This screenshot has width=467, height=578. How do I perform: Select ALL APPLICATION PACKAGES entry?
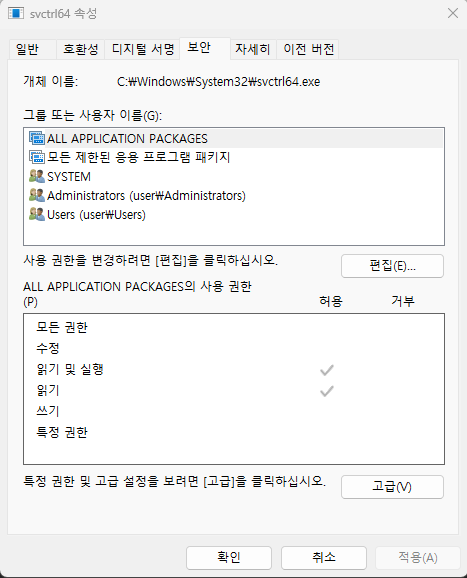pos(234,139)
